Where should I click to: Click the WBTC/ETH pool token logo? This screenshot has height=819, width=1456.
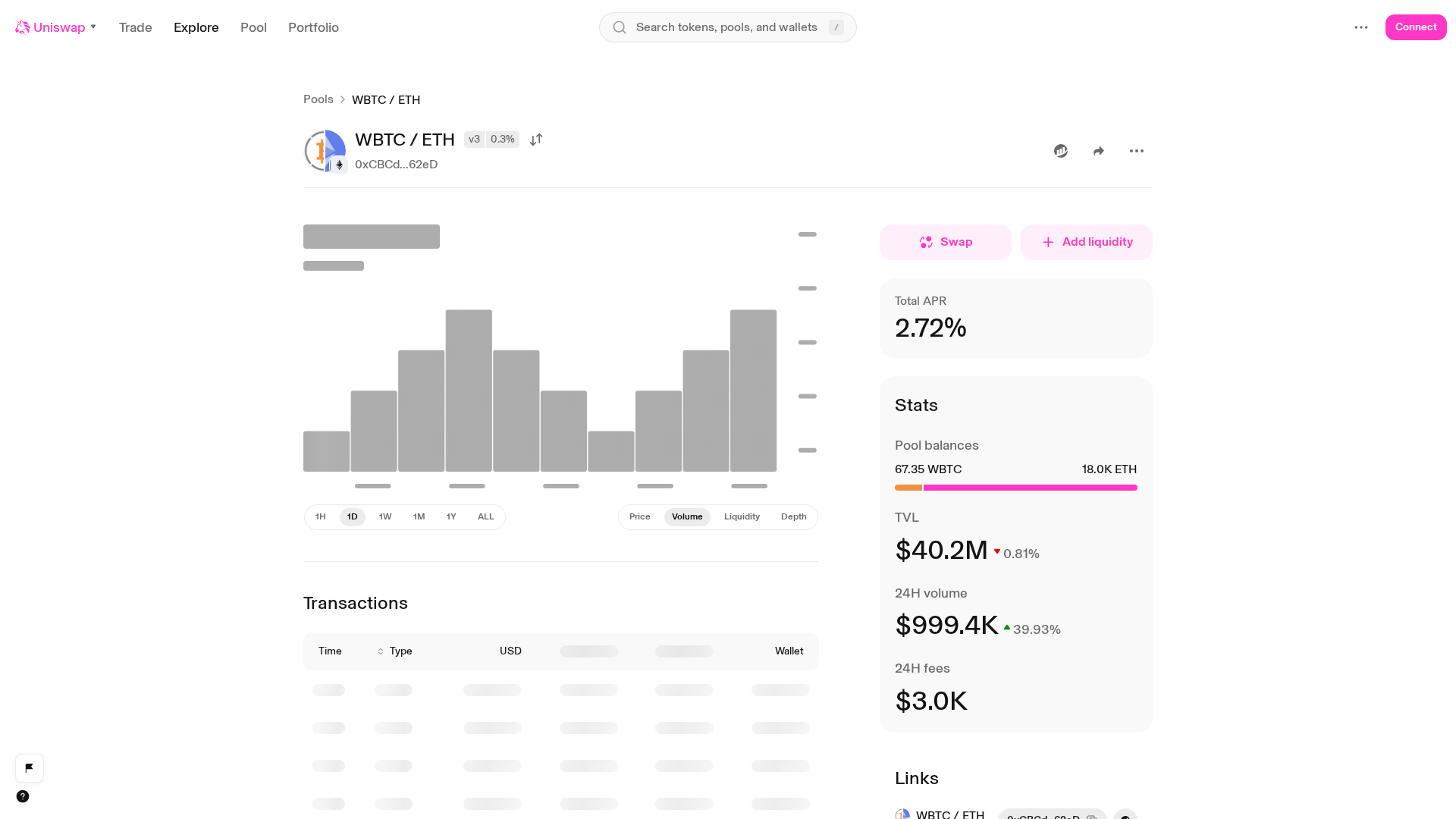coord(325,150)
